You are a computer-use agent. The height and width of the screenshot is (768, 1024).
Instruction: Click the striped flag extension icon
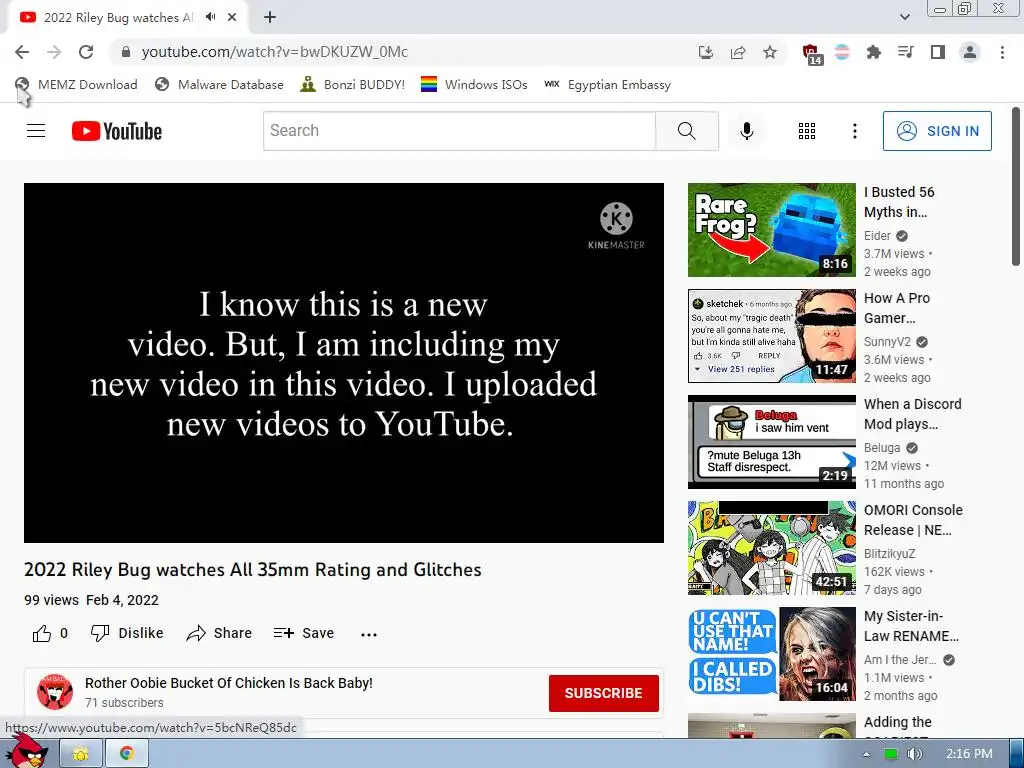point(842,52)
